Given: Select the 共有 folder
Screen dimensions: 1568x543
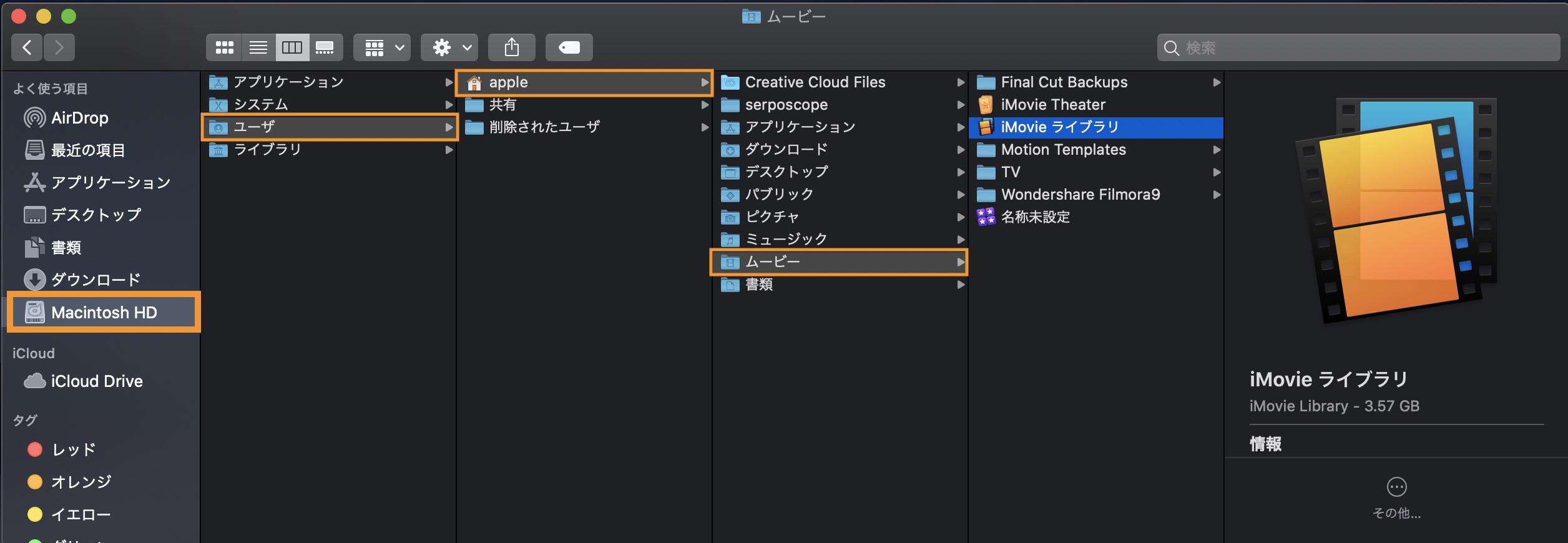Looking at the screenshot, I should click(x=584, y=105).
